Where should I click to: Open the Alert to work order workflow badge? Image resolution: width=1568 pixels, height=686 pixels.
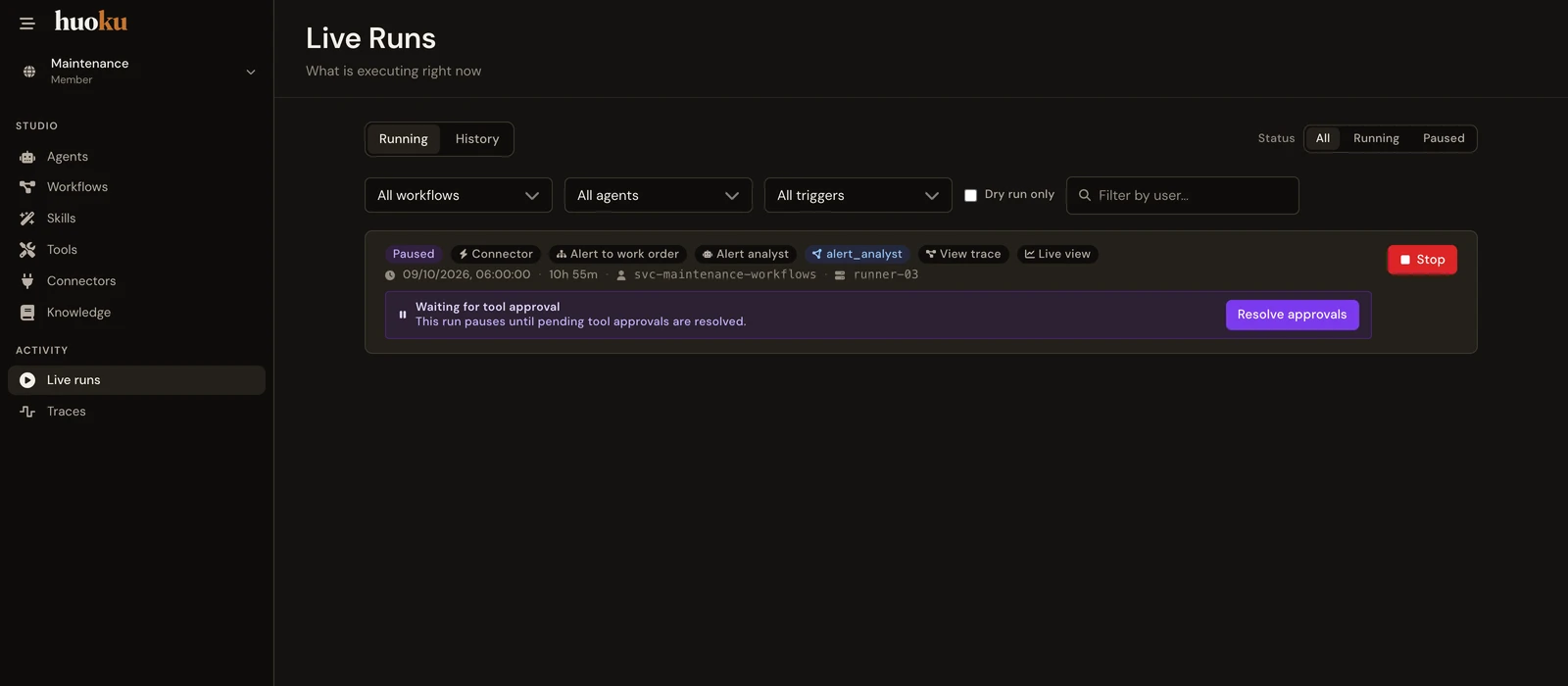pos(617,254)
